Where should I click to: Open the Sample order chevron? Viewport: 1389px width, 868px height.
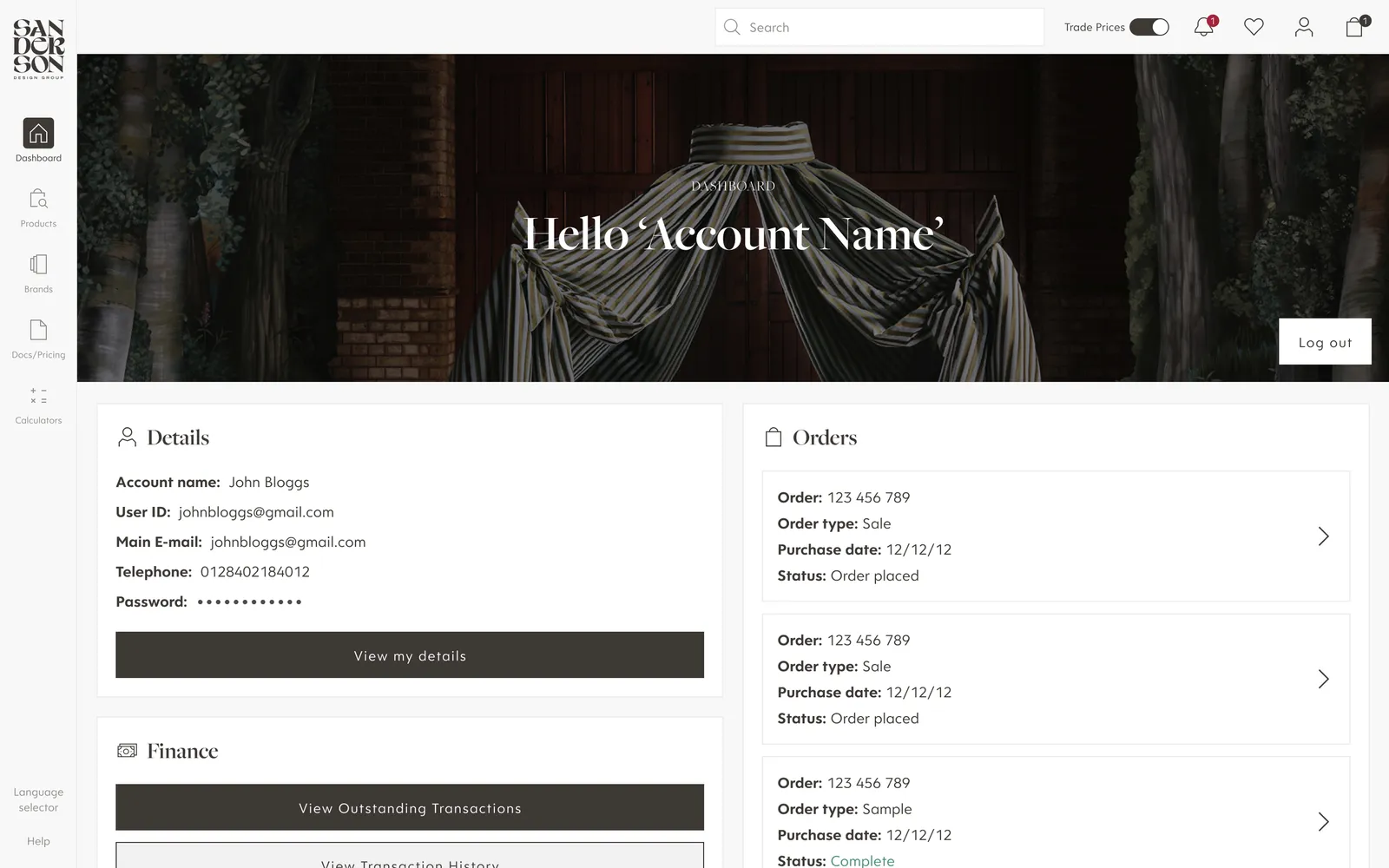point(1323,821)
